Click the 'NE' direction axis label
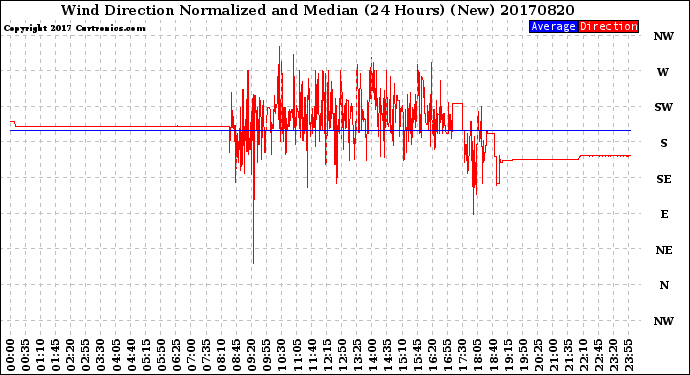 pos(664,250)
